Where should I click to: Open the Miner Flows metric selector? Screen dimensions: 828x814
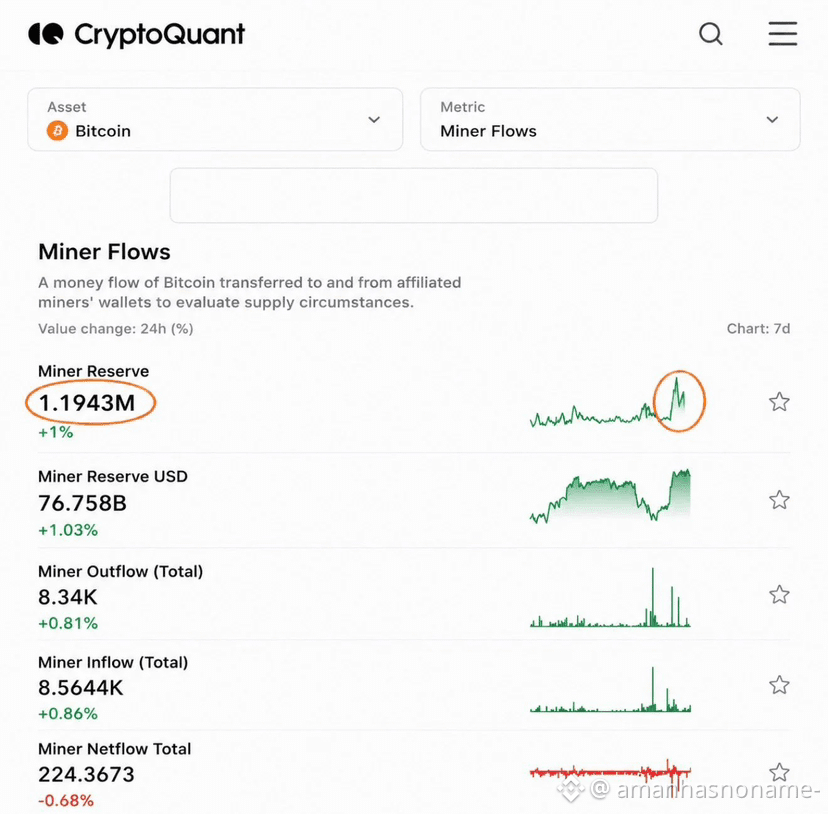(x=610, y=119)
